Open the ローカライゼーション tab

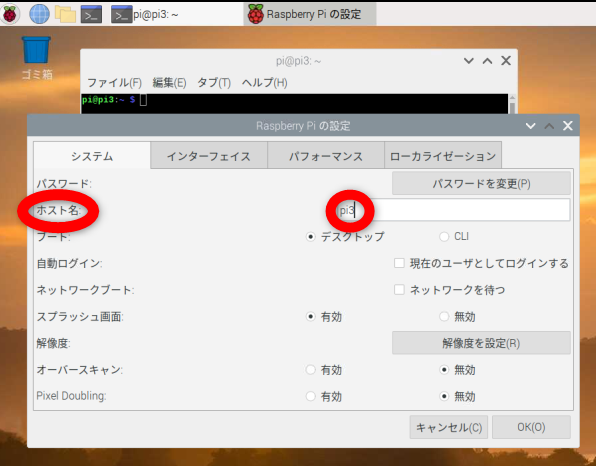443,156
